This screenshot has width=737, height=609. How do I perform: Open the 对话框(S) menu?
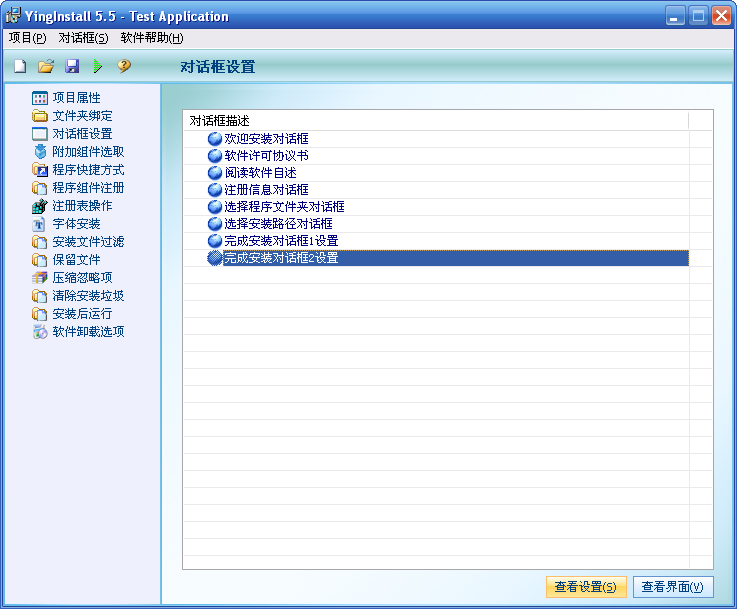click(x=83, y=38)
